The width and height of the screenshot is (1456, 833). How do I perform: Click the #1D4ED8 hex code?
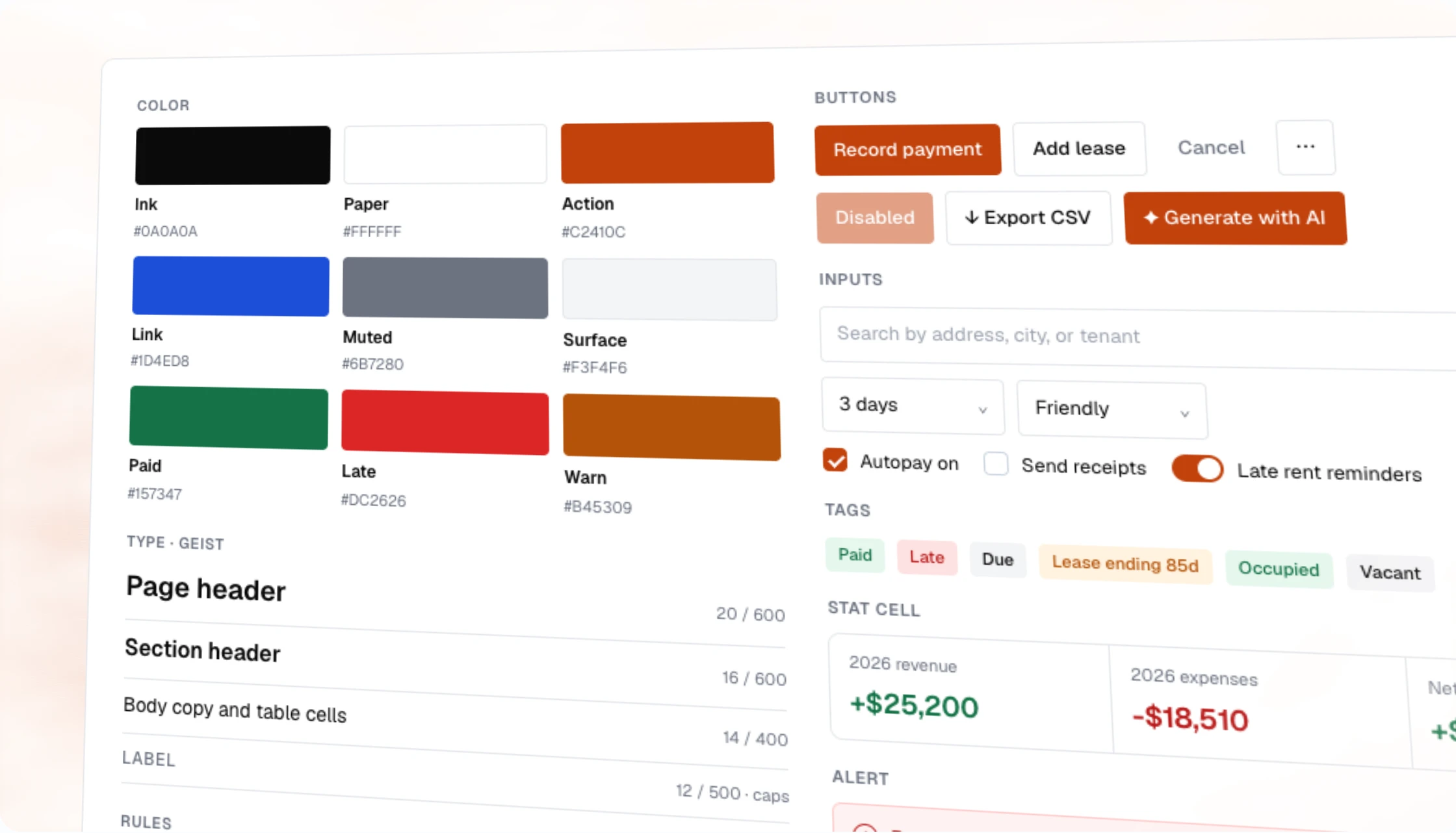[x=160, y=361]
